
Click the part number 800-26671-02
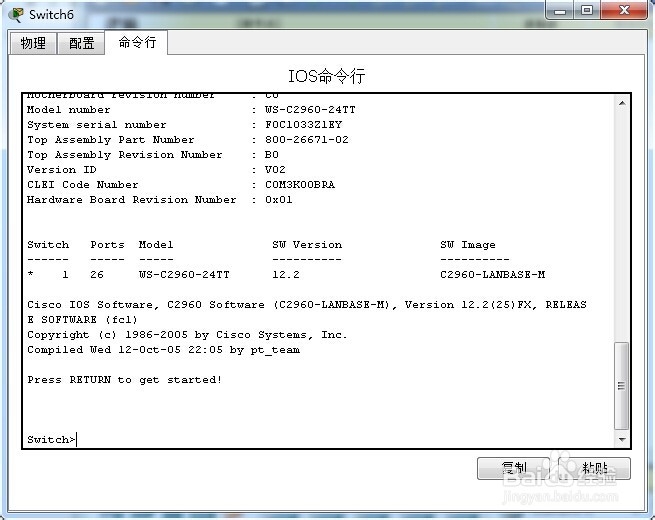(307, 140)
